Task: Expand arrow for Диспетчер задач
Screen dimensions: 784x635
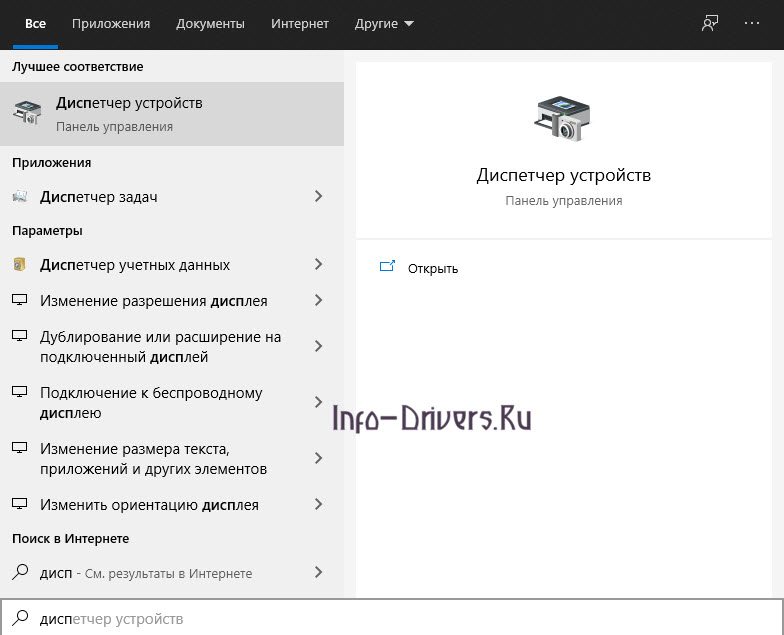Action: (319, 197)
